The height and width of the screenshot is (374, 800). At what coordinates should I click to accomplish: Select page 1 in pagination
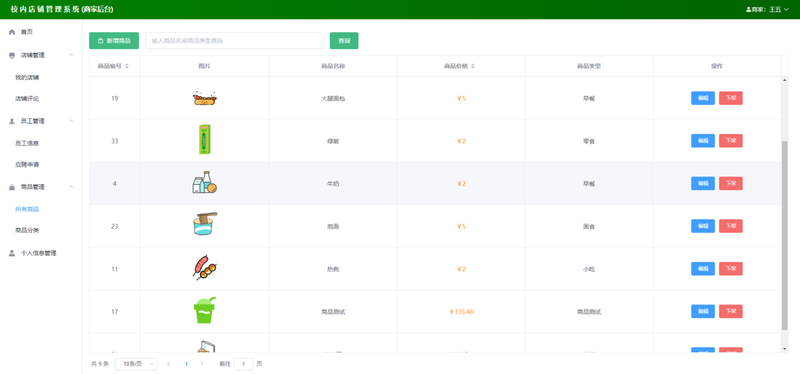coord(186,364)
